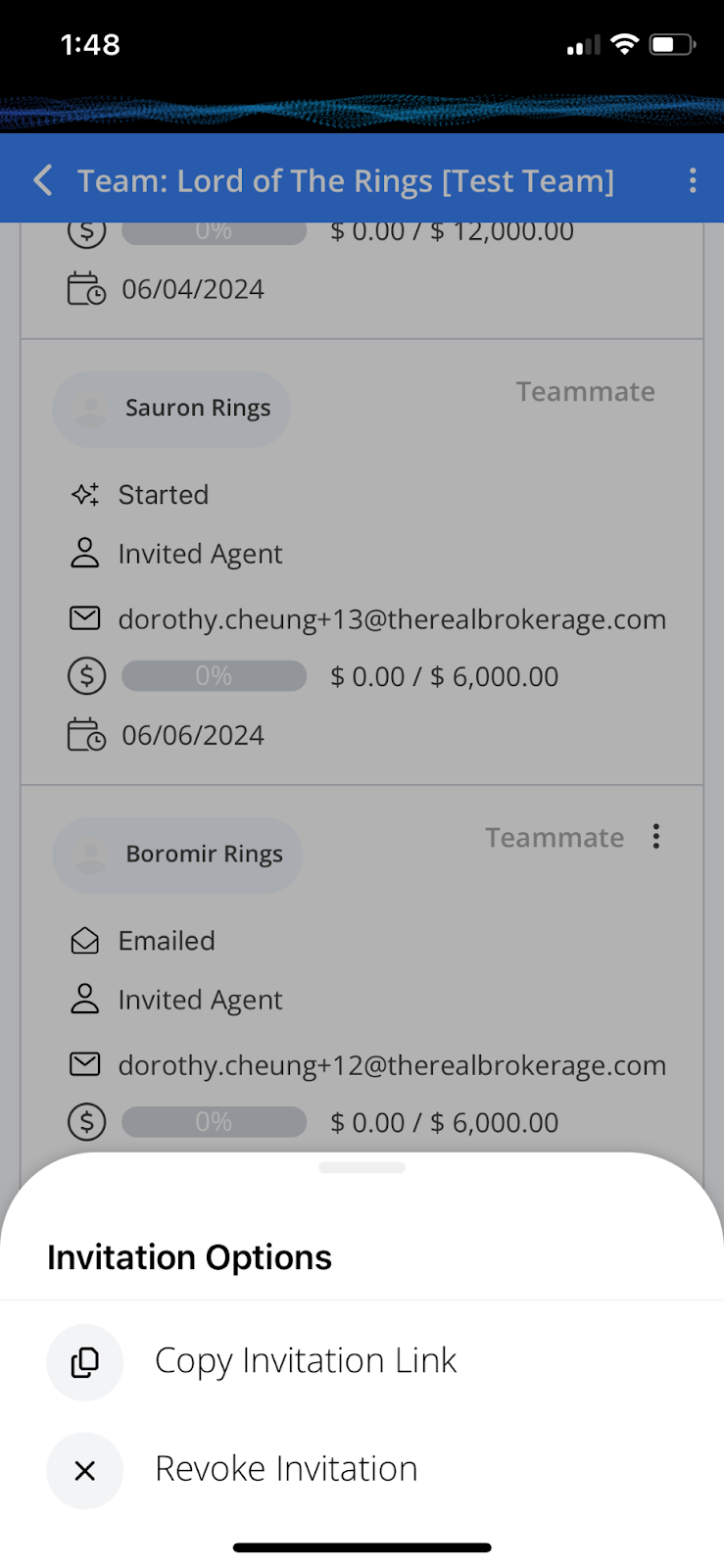The width and height of the screenshot is (724, 1568).
Task: Tap the calendar icon beside 06/06/2024
Action: [86, 734]
